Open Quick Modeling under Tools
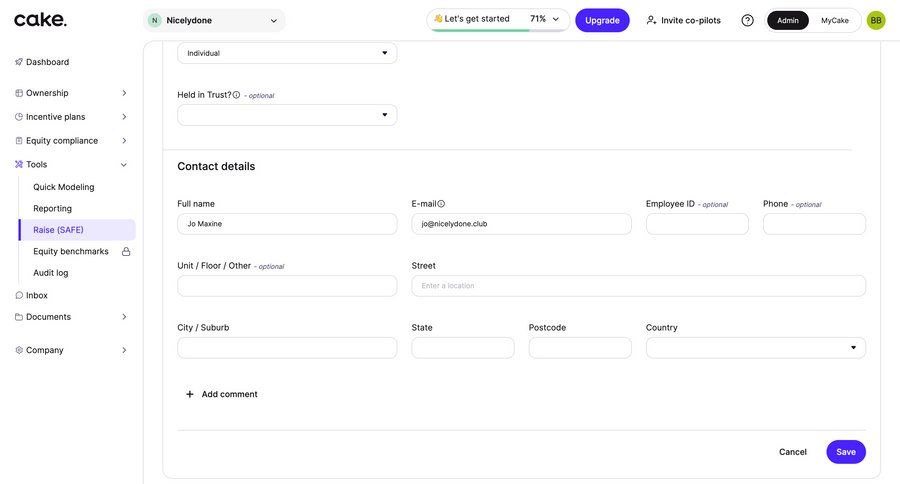900x484 pixels. (x=64, y=187)
